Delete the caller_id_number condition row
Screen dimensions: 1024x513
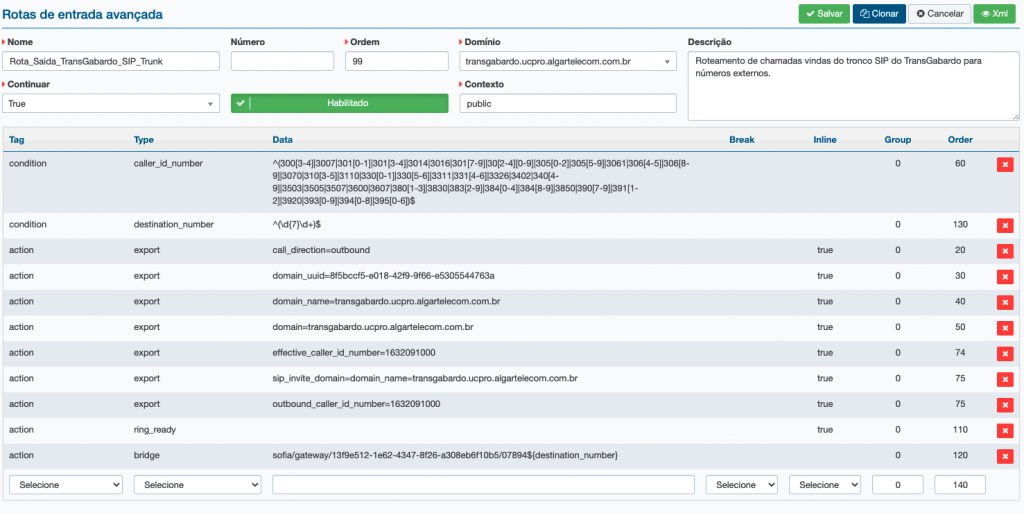click(1004, 165)
